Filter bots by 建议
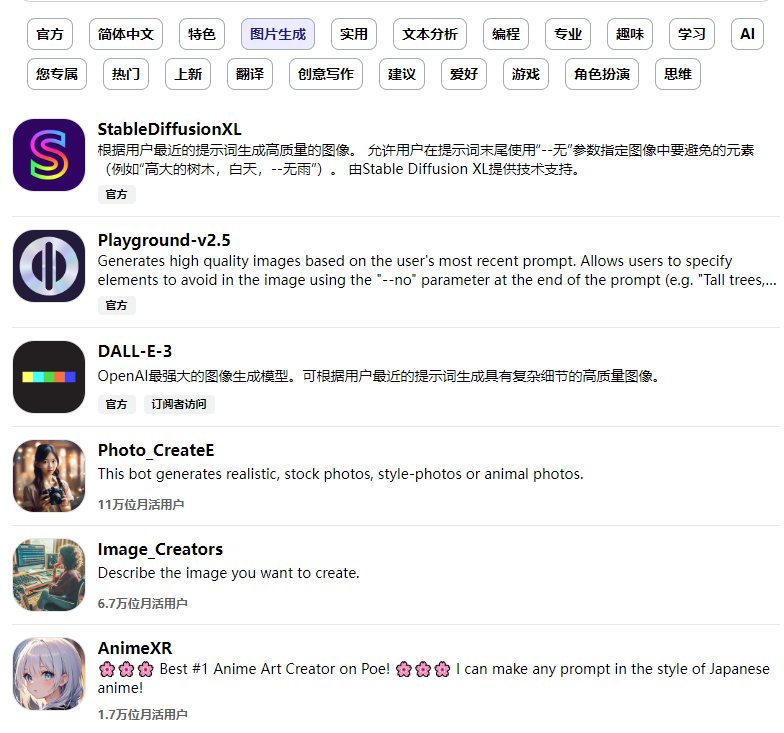Screen dimensions: 784x733 402,74
